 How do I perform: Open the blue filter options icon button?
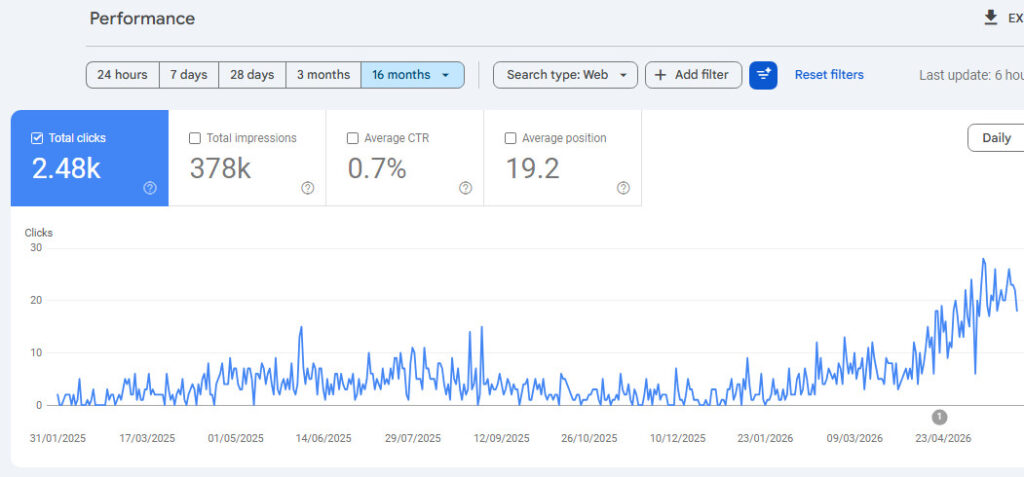point(763,75)
